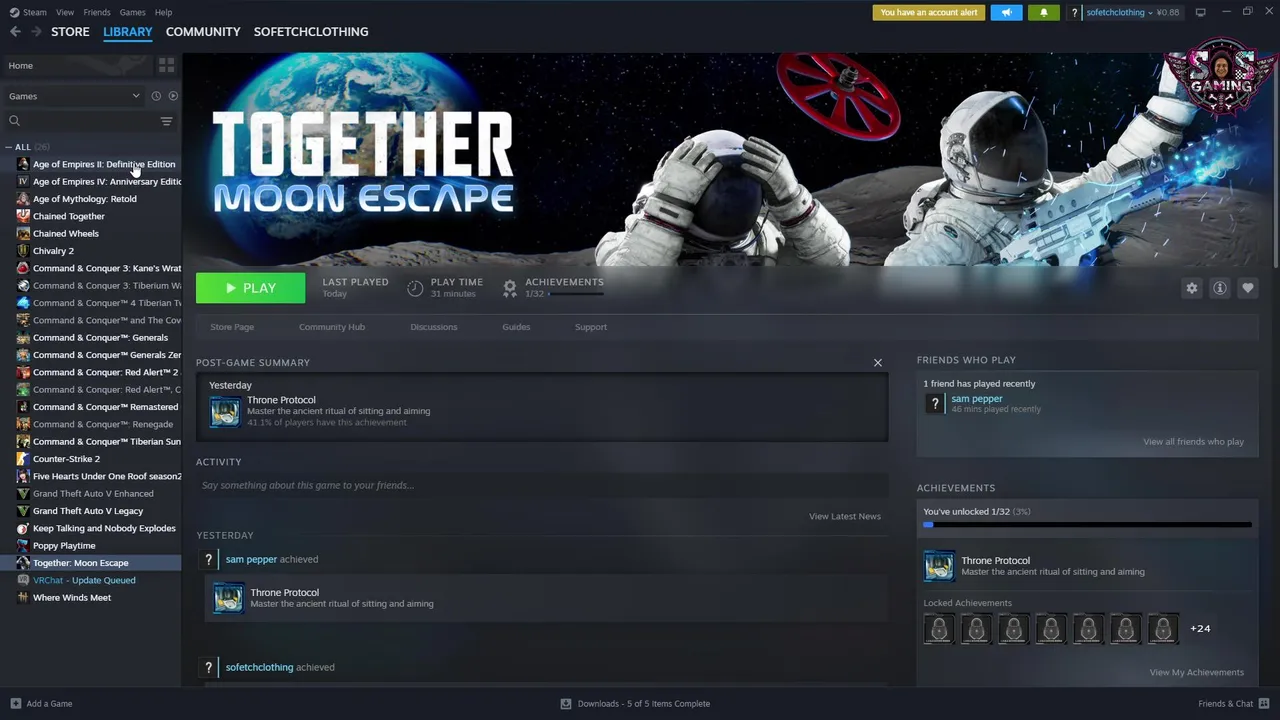Screen dimensions: 1280x720
Task: Open the account alert notice
Action: coord(929,13)
